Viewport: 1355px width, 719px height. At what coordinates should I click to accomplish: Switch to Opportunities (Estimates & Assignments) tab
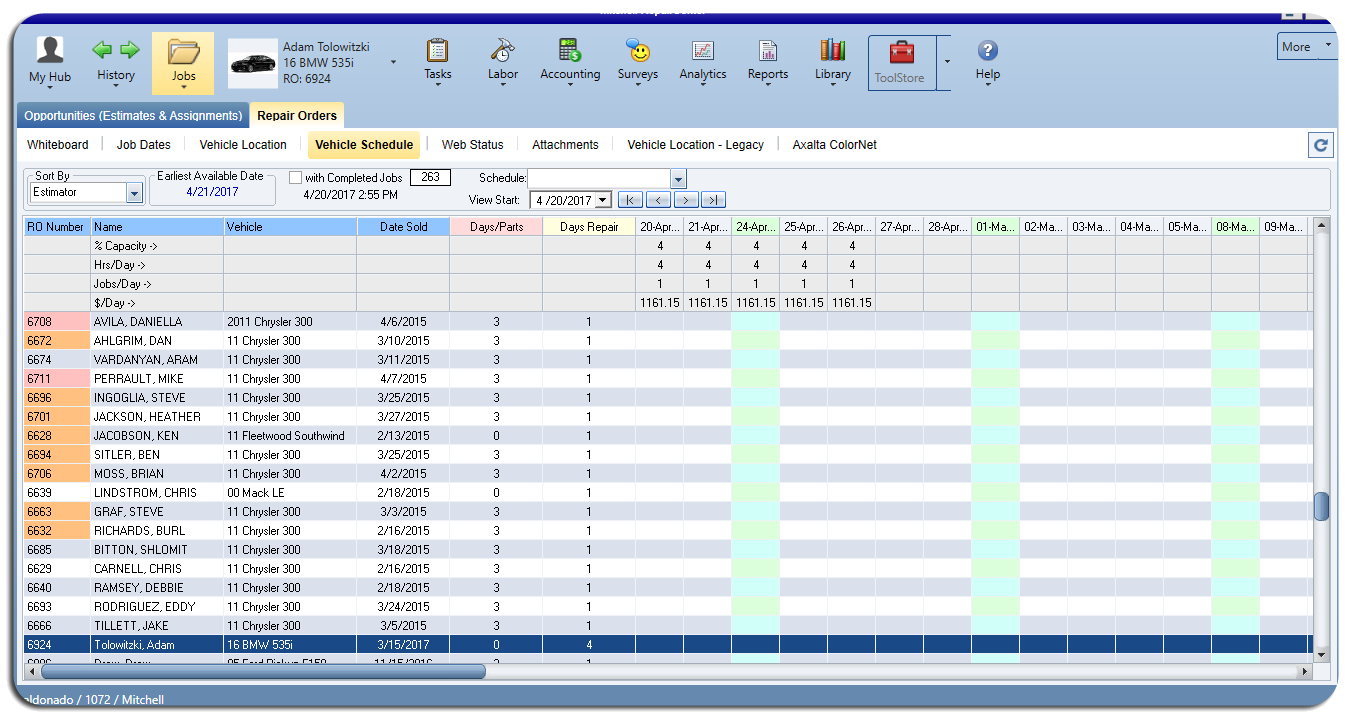point(133,115)
